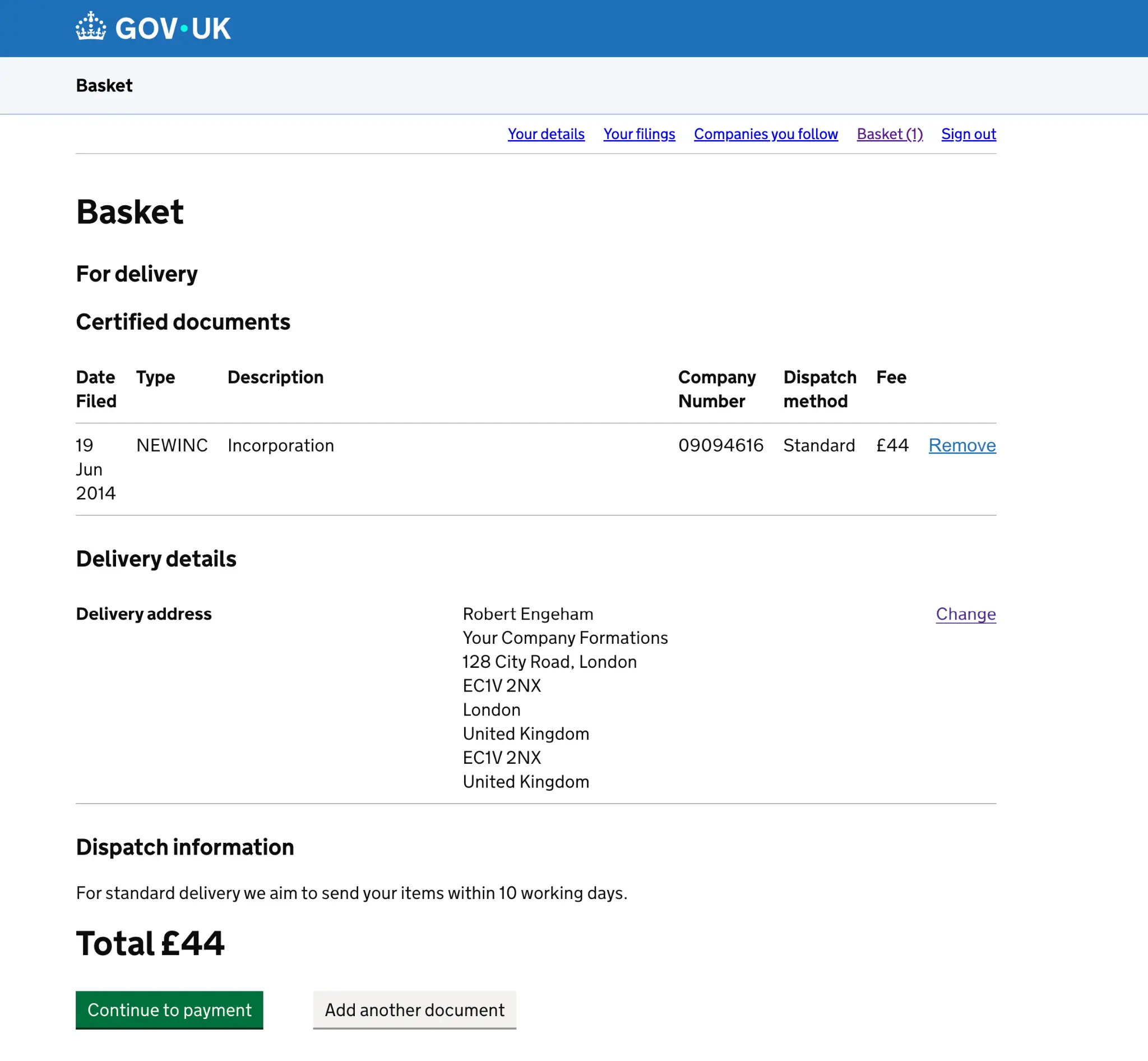Image resolution: width=1148 pixels, height=1061 pixels.
Task: Click the Total £44 heading
Action: (150, 943)
